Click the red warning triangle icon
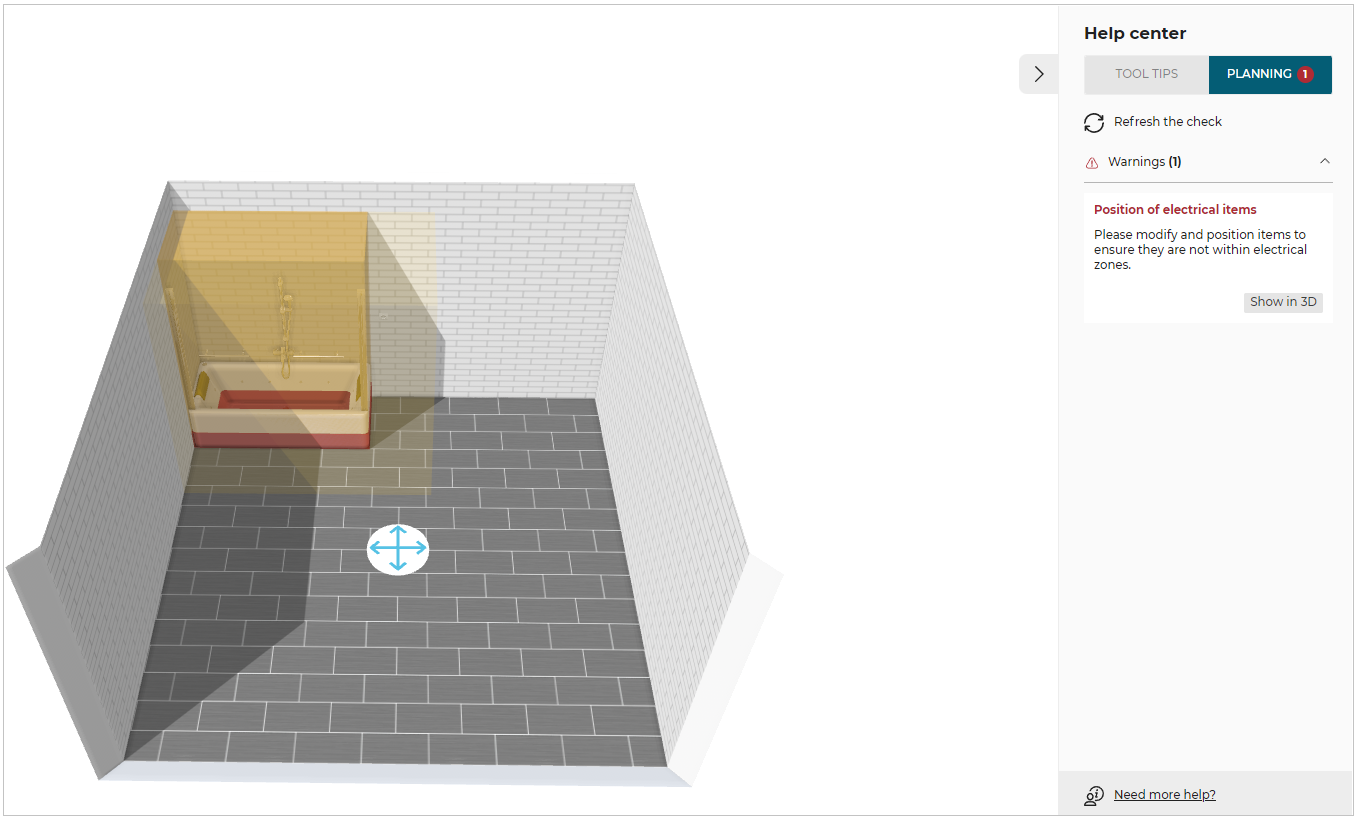Image resolution: width=1358 pixels, height=821 pixels. tap(1092, 162)
